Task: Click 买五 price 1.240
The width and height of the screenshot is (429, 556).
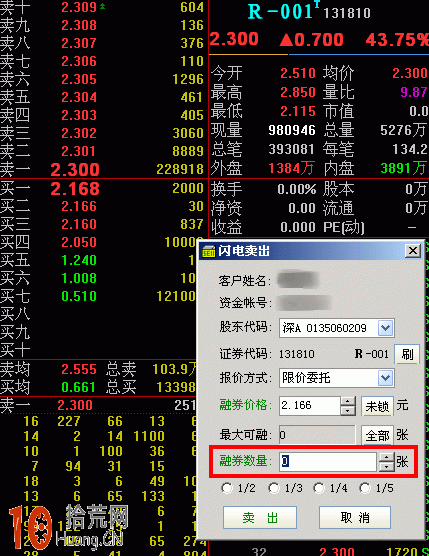Action: [79, 260]
